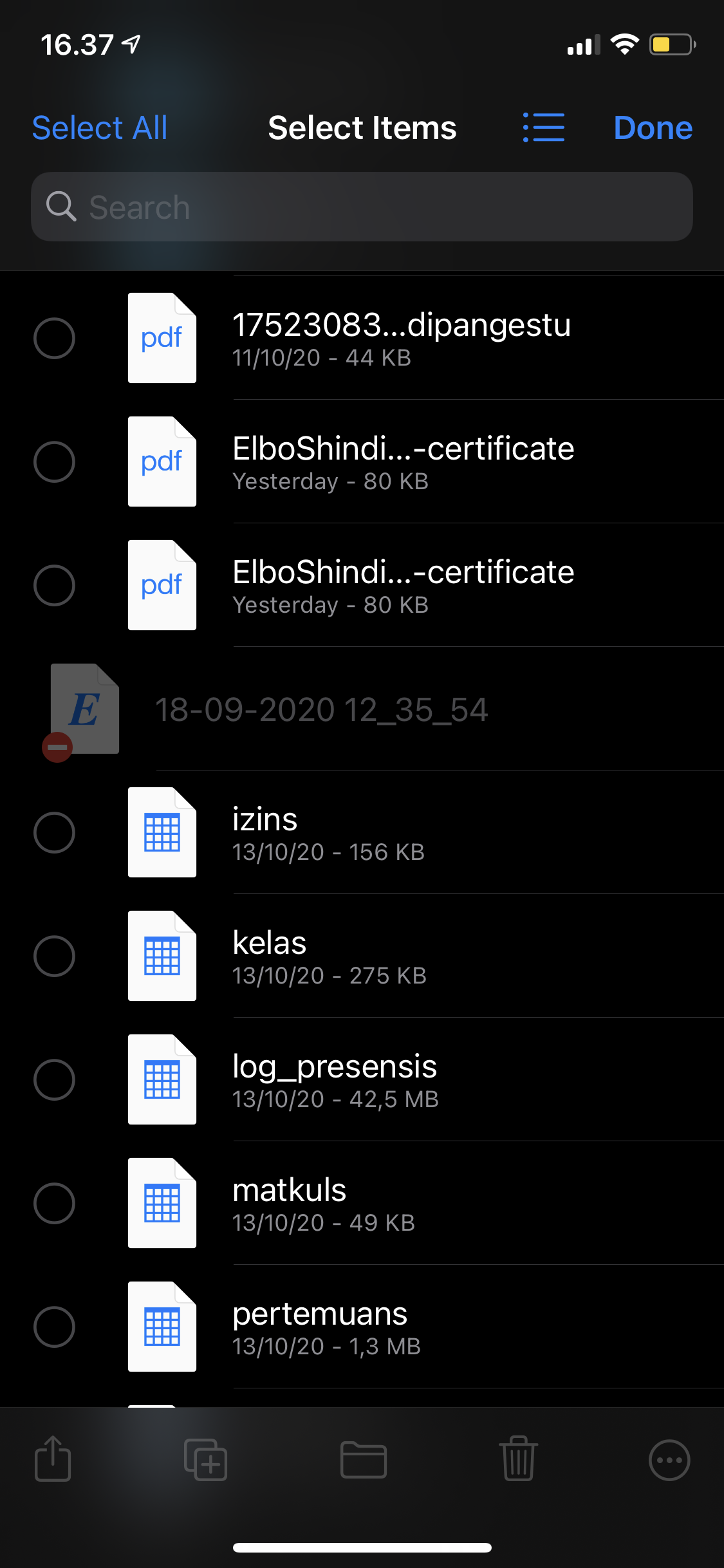Select the log_presensis file circle
Viewport: 724px width, 1568px height.
tap(54, 1079)
